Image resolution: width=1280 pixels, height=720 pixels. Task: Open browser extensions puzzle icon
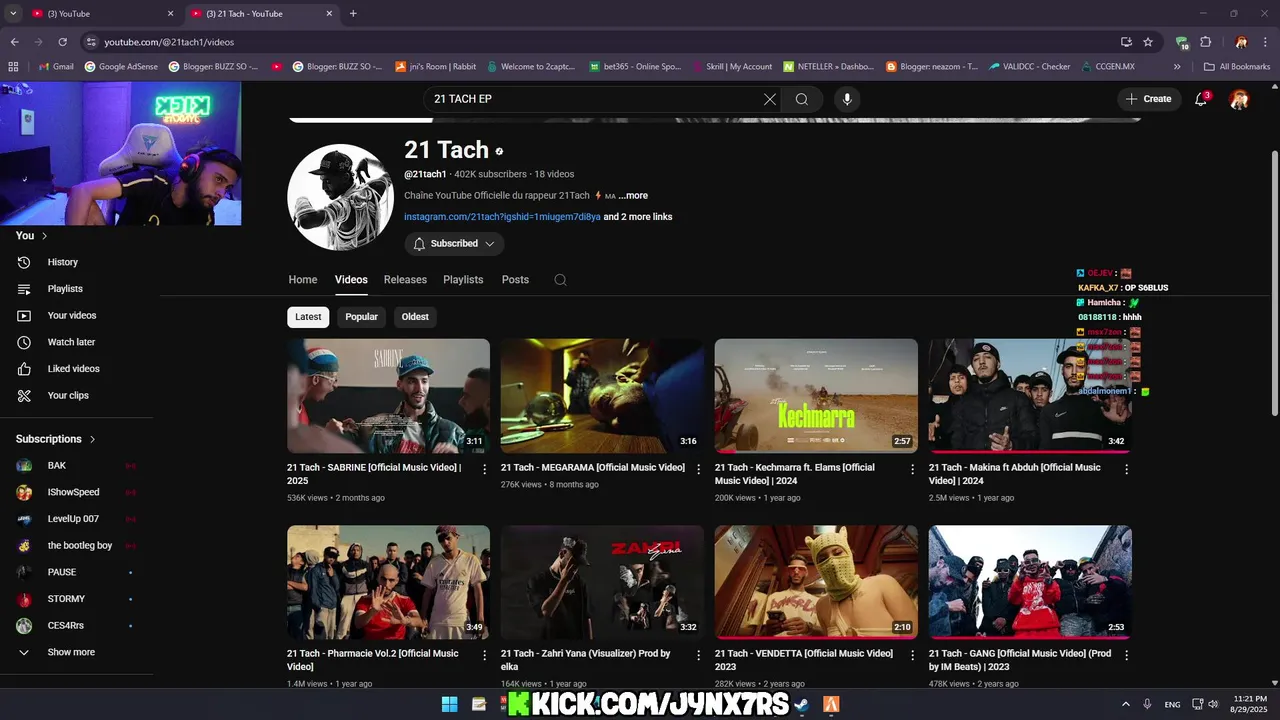click(1206, 42)
